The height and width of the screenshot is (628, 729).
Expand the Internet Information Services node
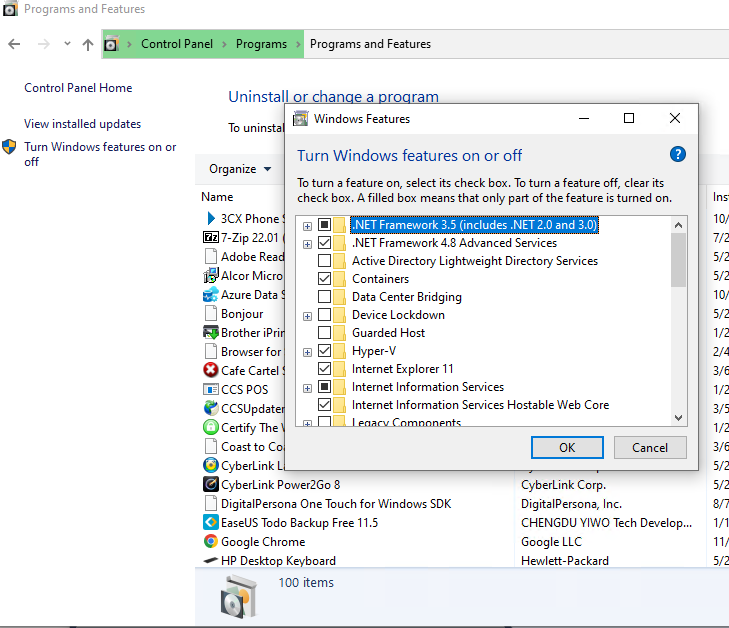pyautogui.click(x=307, y=389)
